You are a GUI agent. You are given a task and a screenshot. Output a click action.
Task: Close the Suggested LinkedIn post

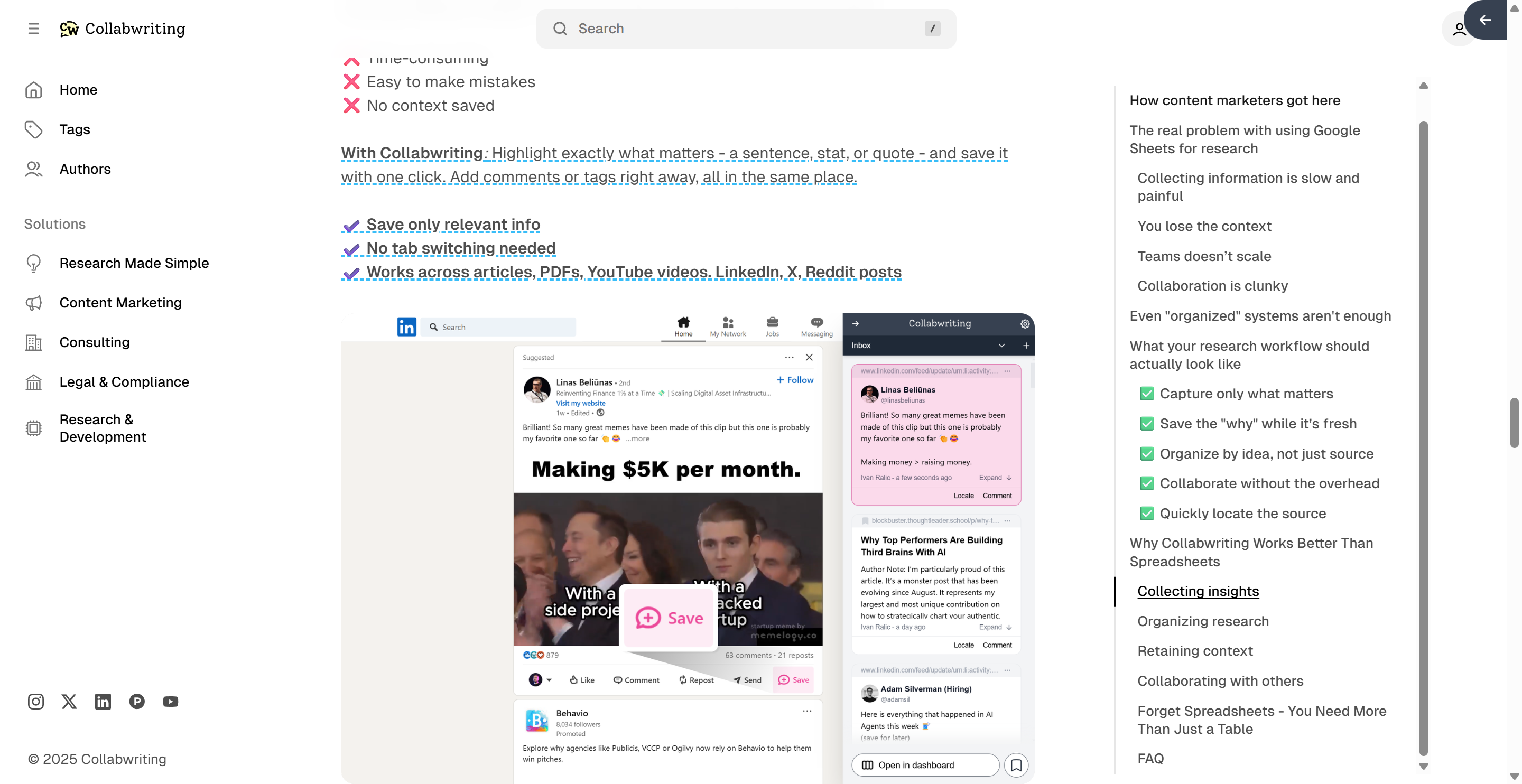point(809,357)
